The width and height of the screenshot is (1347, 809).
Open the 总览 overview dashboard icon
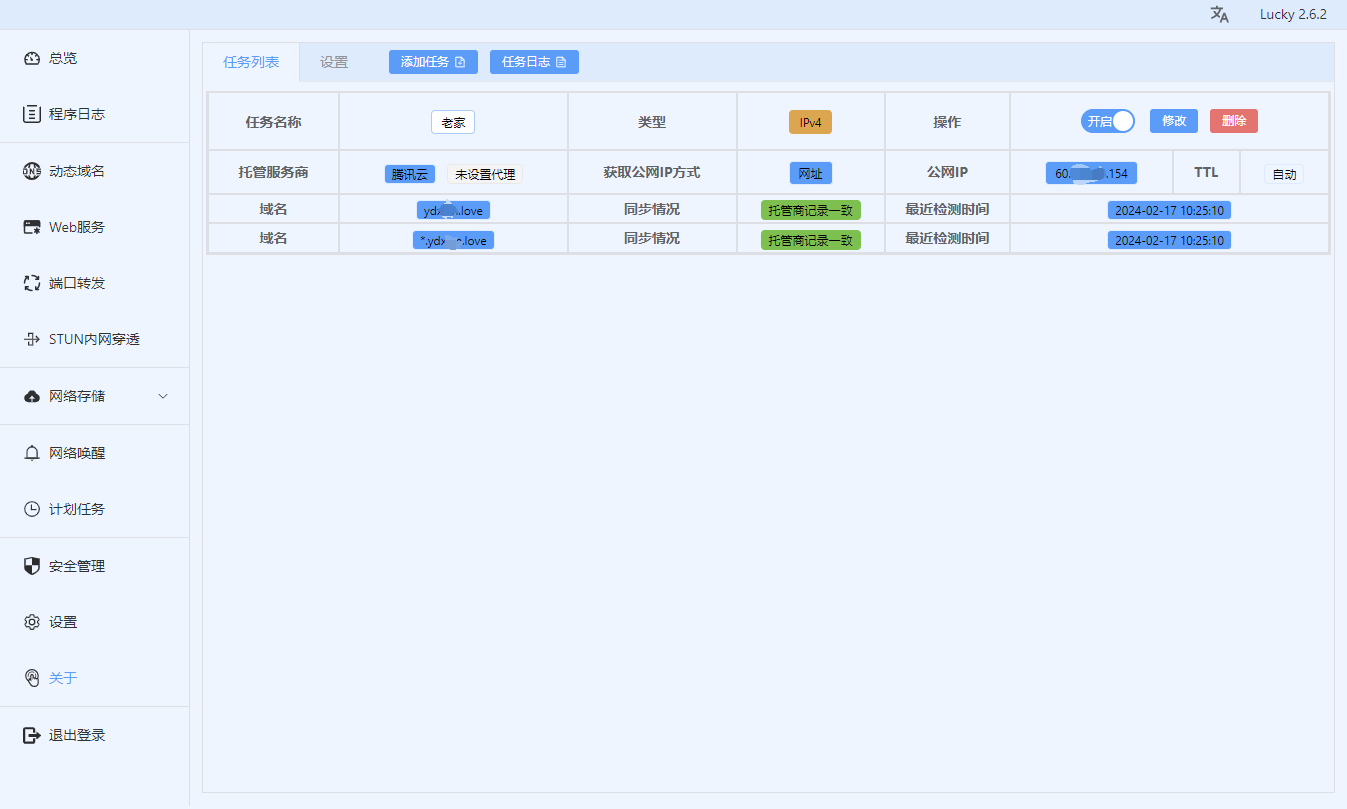point(32,58)
